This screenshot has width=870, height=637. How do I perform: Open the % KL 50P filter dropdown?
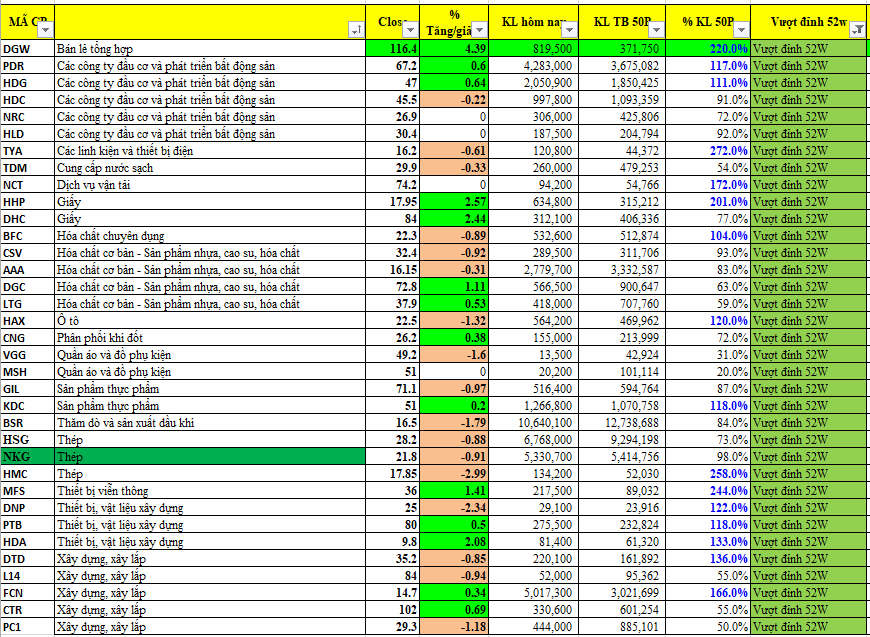click(741, 31)
